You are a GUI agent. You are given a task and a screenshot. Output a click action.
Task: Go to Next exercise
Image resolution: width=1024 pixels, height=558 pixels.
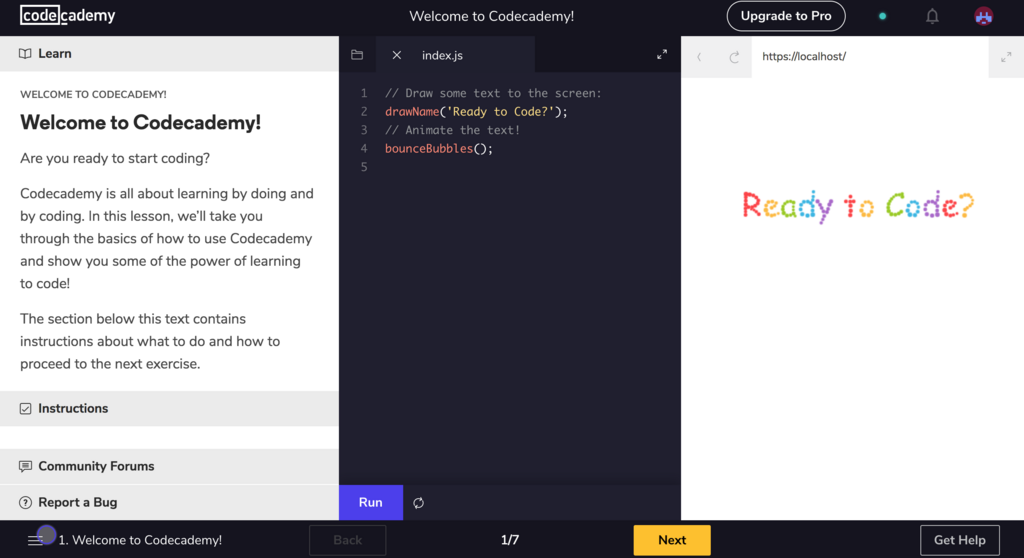point(671,540)
